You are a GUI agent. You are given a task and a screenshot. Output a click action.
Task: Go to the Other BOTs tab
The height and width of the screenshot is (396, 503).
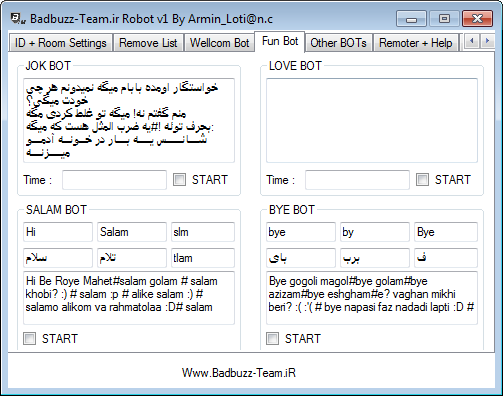pyautogui.click(x=338, y=43)
